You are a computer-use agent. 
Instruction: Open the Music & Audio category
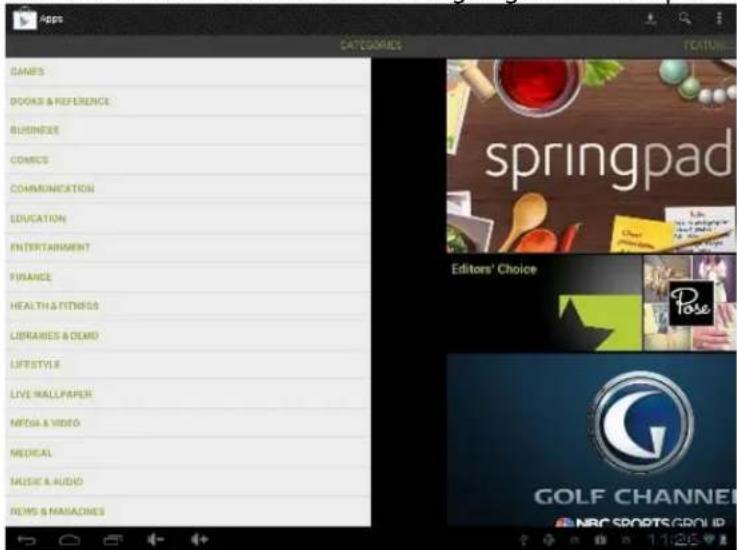click(188, 481)
